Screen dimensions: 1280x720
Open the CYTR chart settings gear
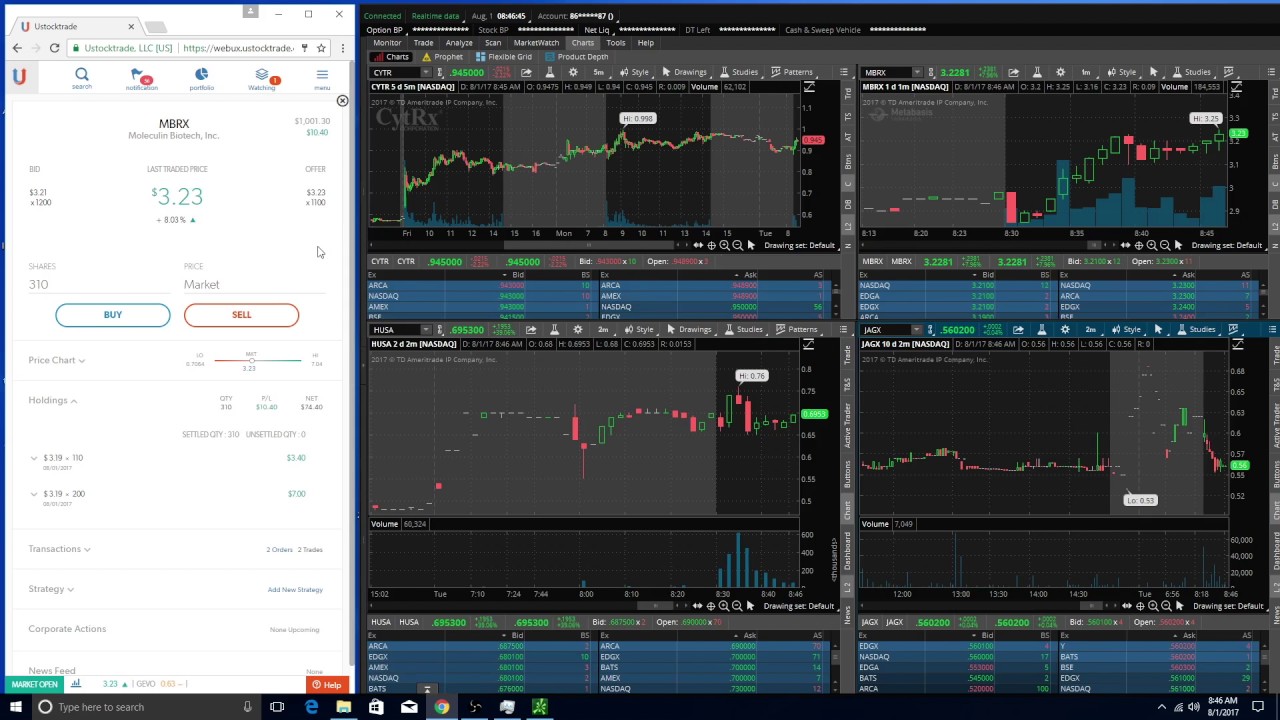tap(573, 72)
